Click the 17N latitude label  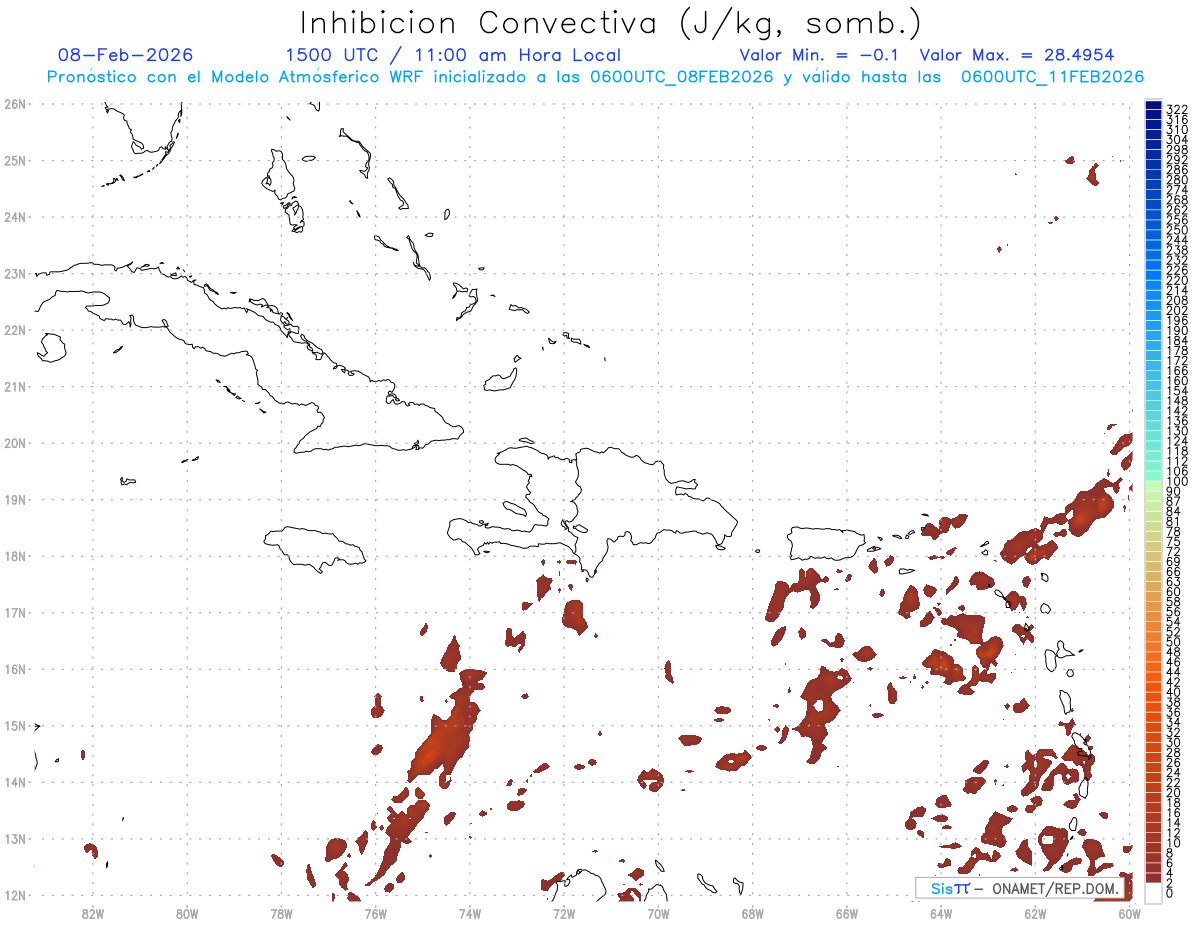coord(14,612)
